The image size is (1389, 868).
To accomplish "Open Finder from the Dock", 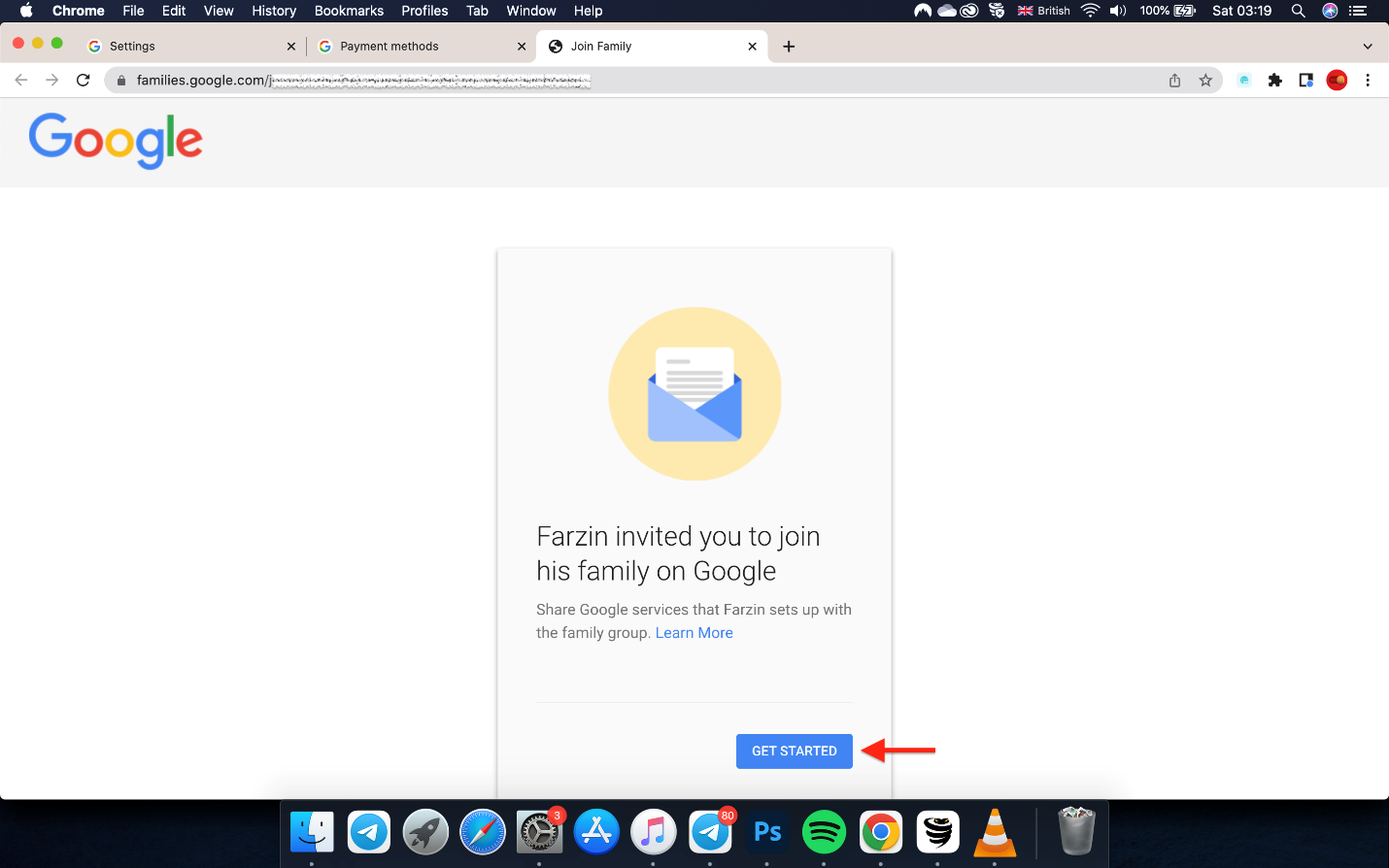I will click(x=312, y=832).
